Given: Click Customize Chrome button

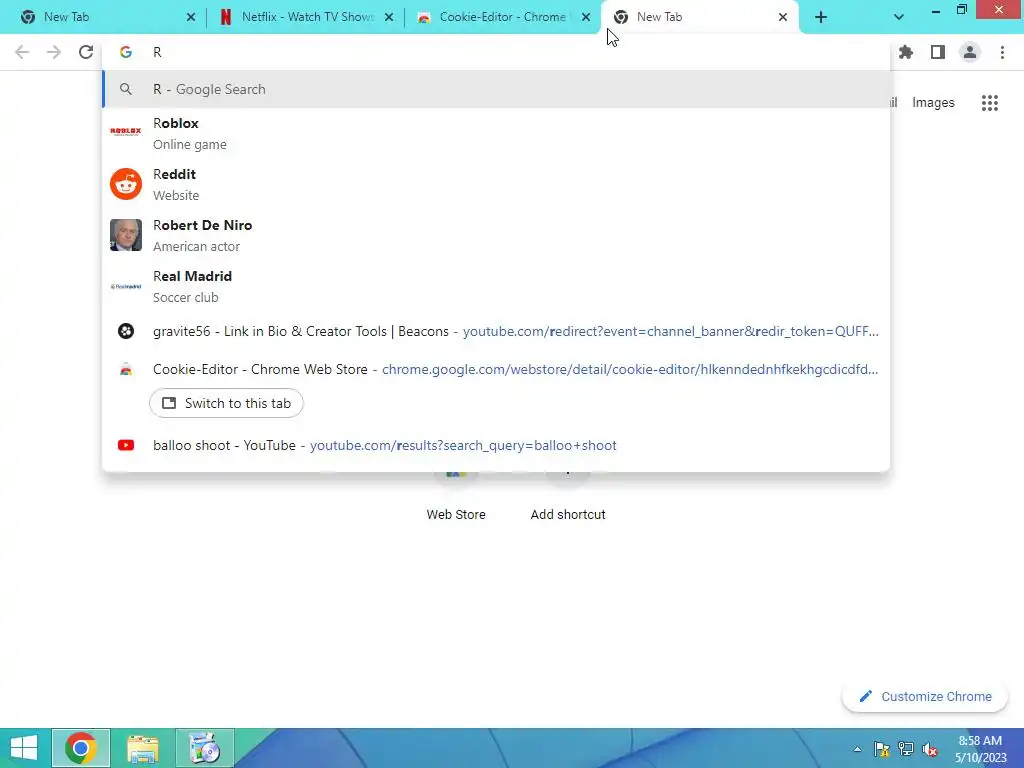Looking at the screenshot, I should pos(925,697).
